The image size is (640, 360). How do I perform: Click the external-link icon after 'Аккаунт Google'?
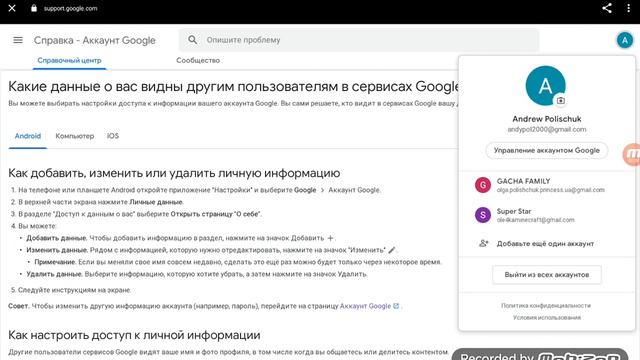pyautogui.click(x=396, y=306)
